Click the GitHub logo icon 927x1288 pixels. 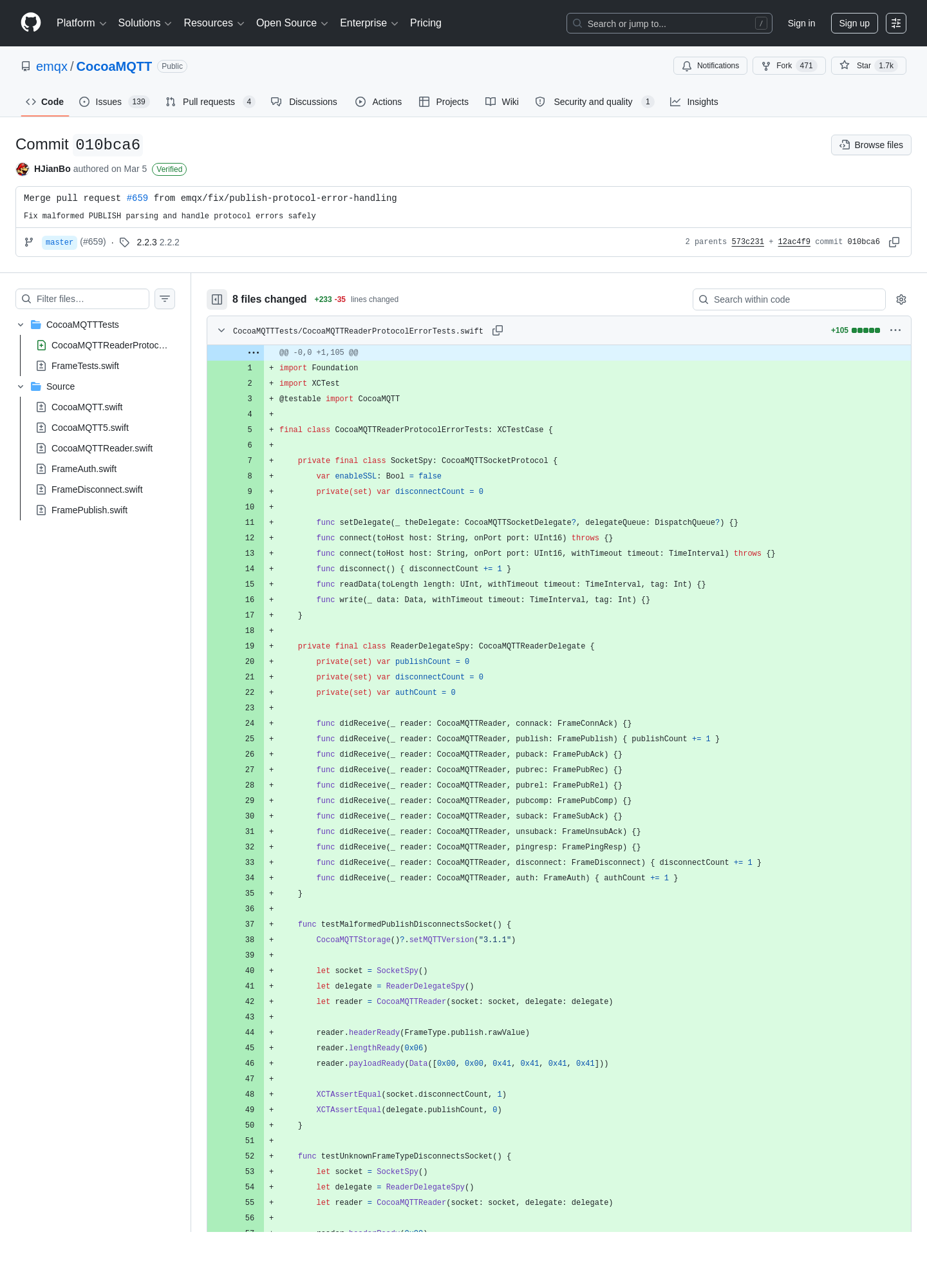pos(31,23)
